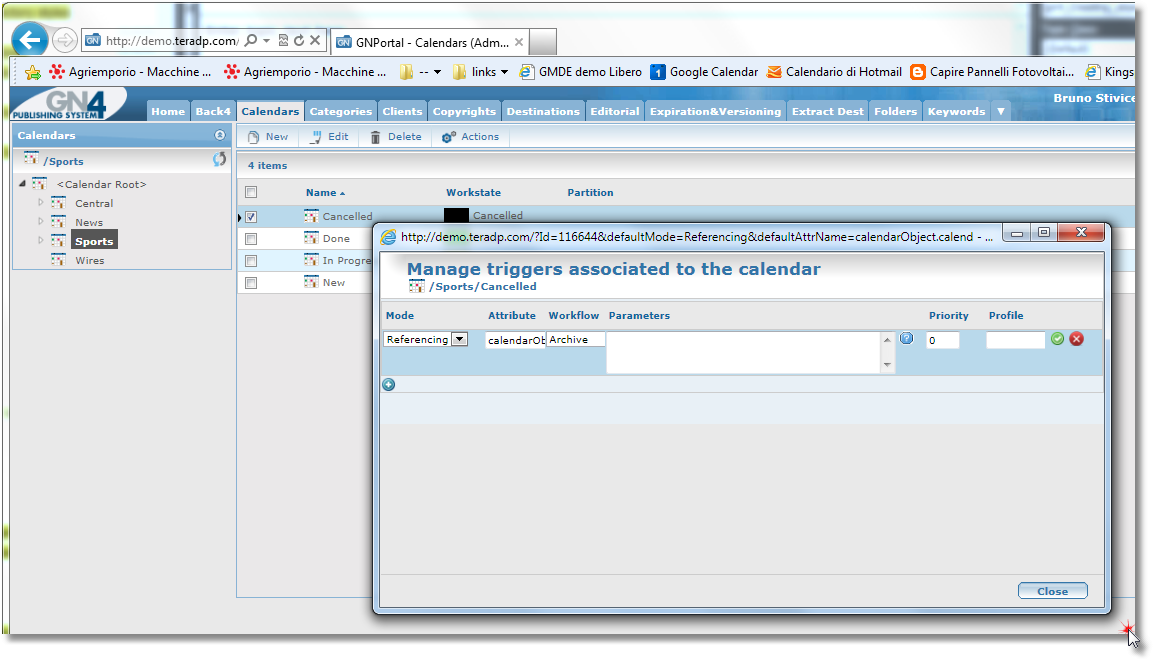This screenshot has width=1158, height=662.
Task: Open the GMDE demo Libero bookmark
Action: point(580,72)
